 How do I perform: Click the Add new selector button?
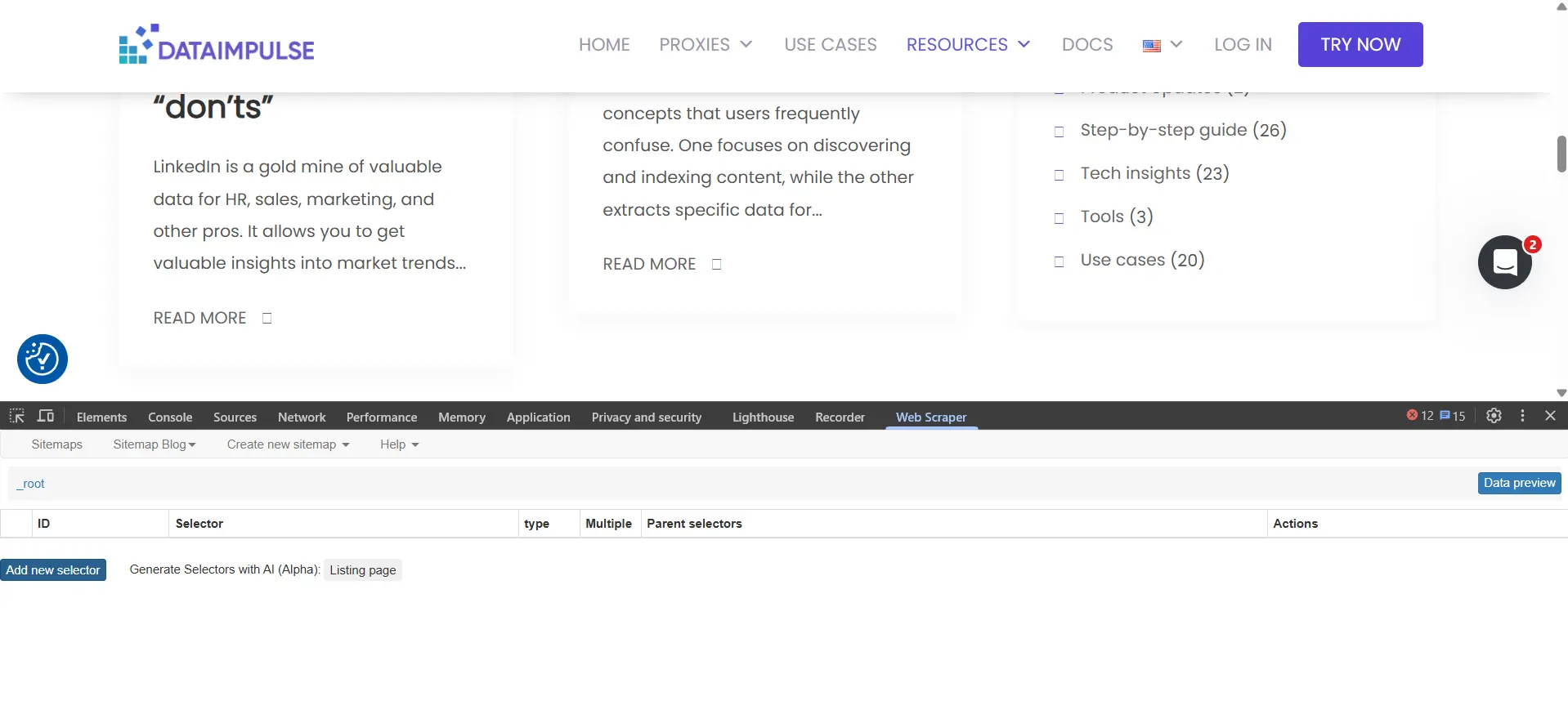[53, 570]
